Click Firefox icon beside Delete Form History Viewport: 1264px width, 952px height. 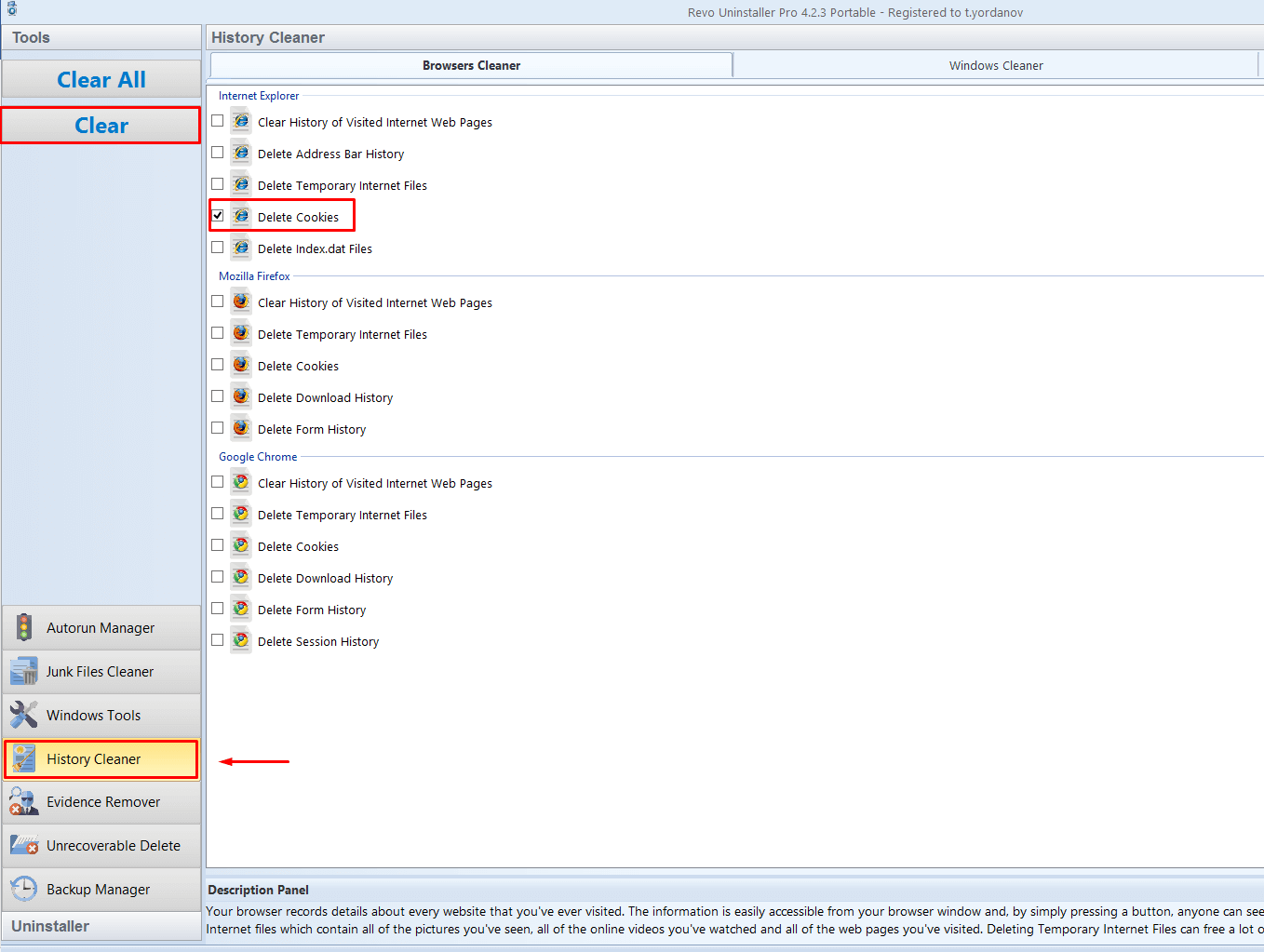(x=241, y=428)
